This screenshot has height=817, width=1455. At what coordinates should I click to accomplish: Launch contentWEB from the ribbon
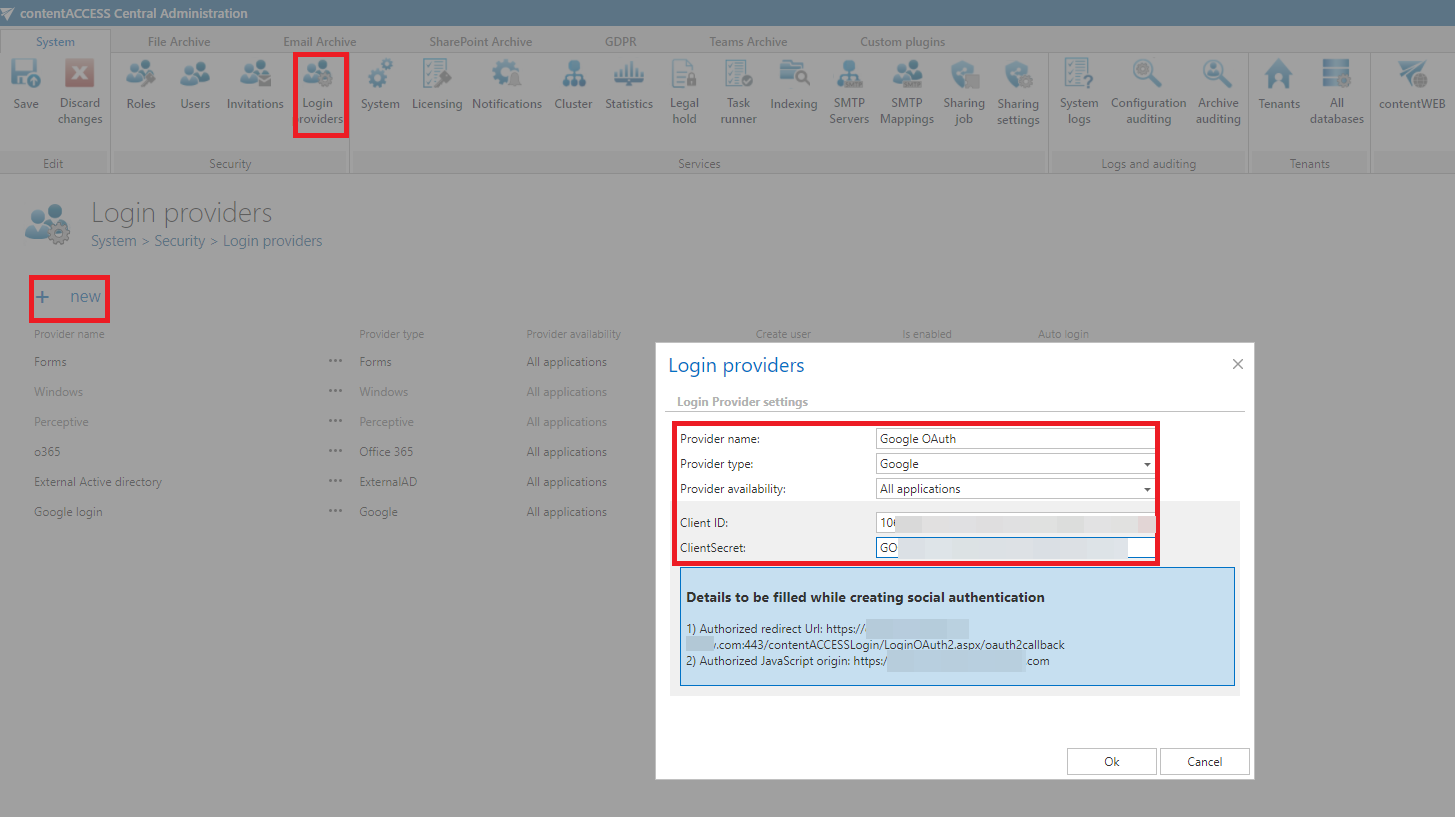point(1412,86)
